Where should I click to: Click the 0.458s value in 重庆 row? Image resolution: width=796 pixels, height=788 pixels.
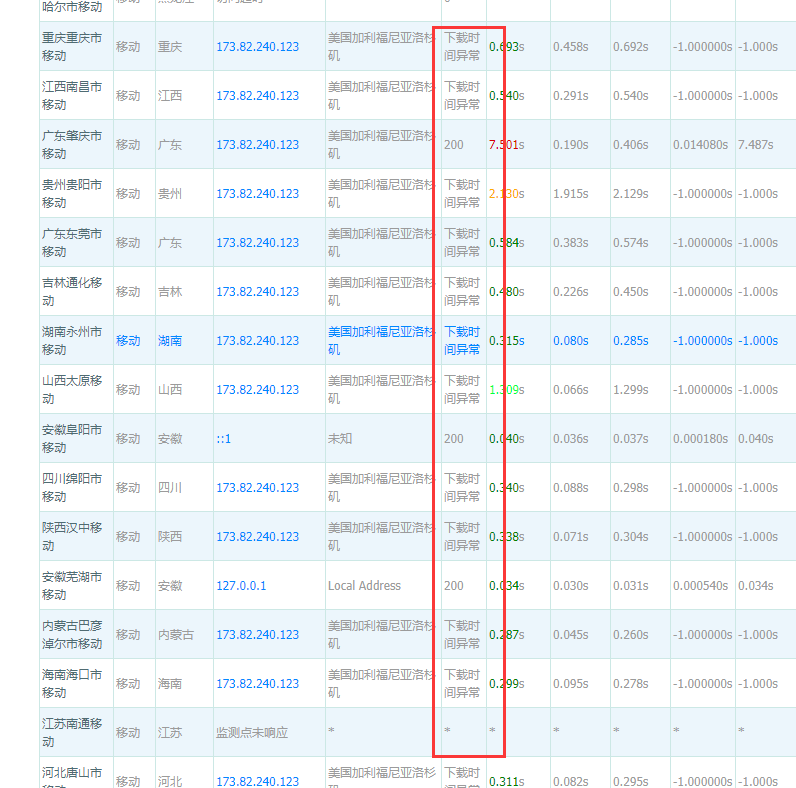tap(571, 47)
